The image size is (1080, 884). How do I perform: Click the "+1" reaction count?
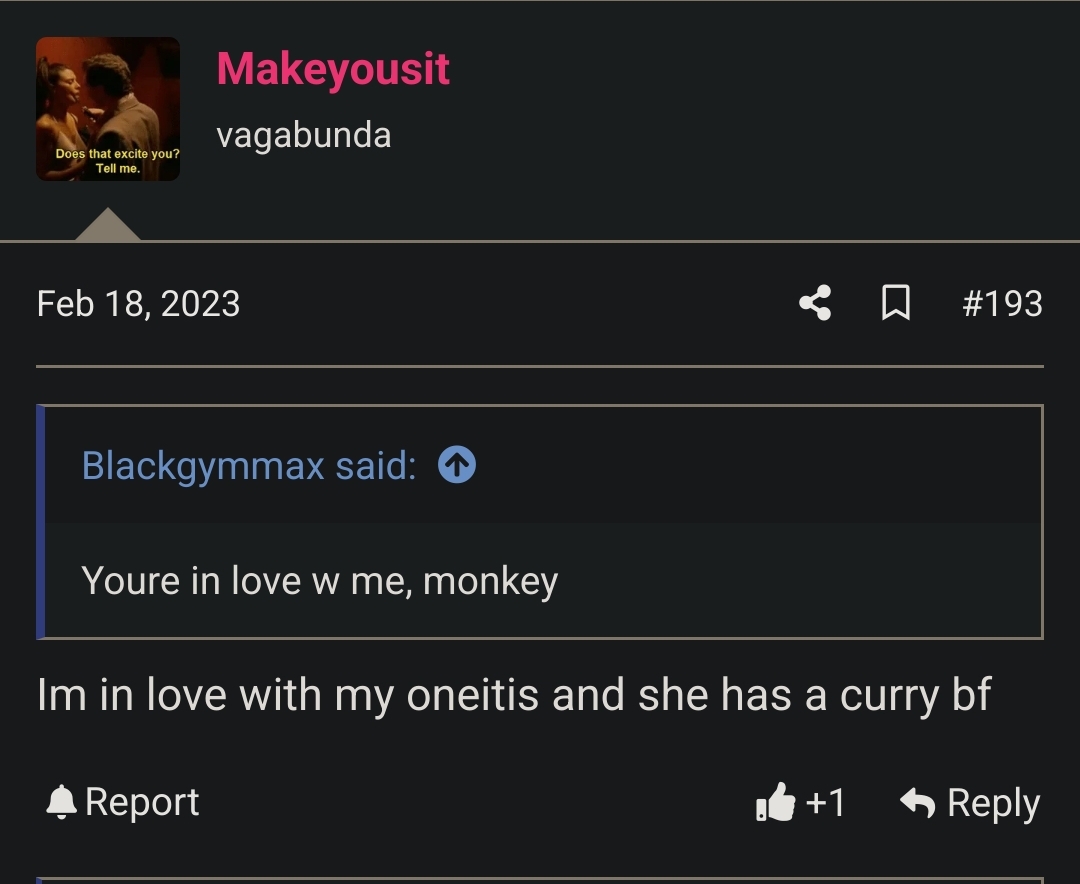[x=825, y=802]
